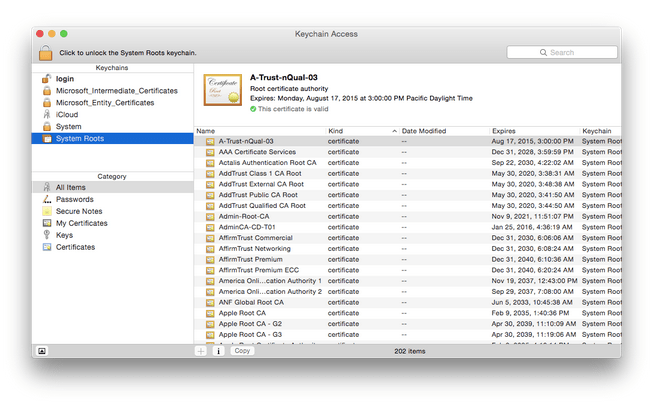Viewport: 651px width, 406px height.
Task: Click the Copy button
Action: pos(242,351)
